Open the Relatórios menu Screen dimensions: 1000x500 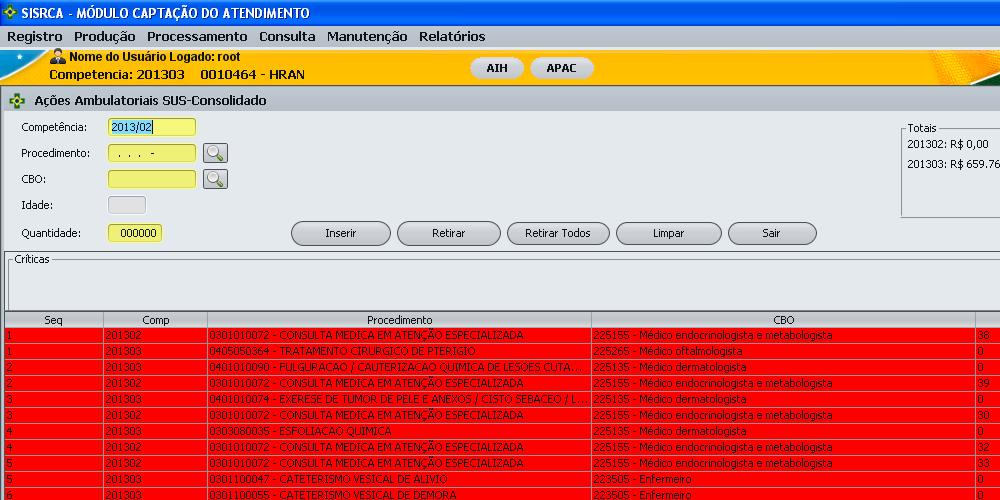tap(452, 36)
